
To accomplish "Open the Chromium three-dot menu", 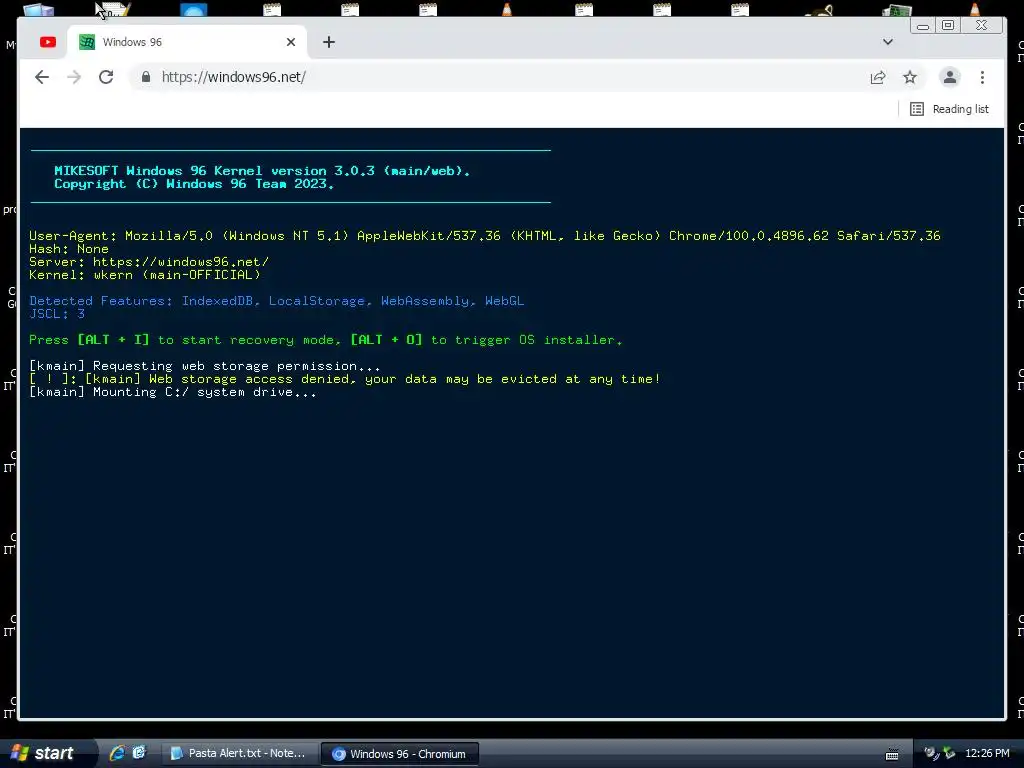I will point(982,77).
